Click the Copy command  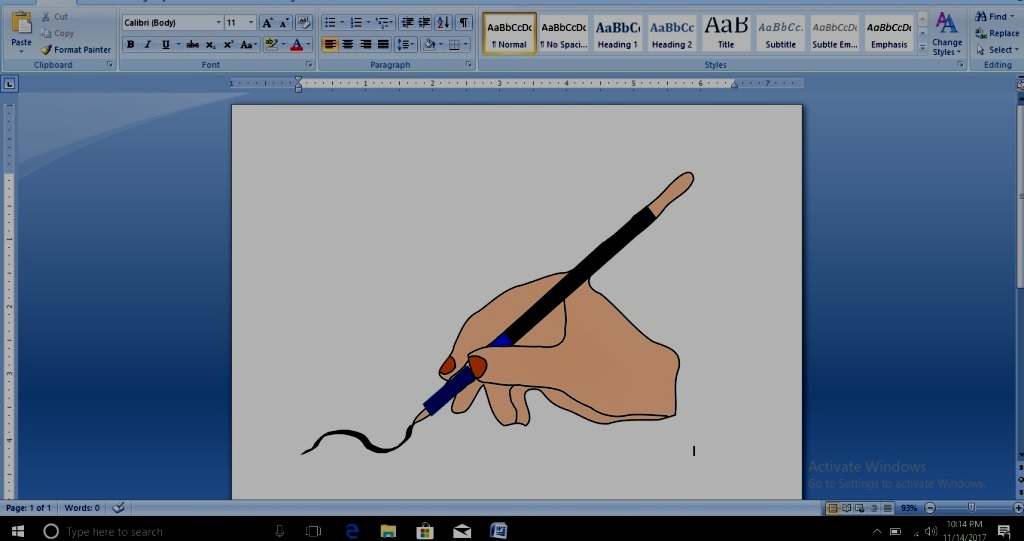click(x=57, y=33)
